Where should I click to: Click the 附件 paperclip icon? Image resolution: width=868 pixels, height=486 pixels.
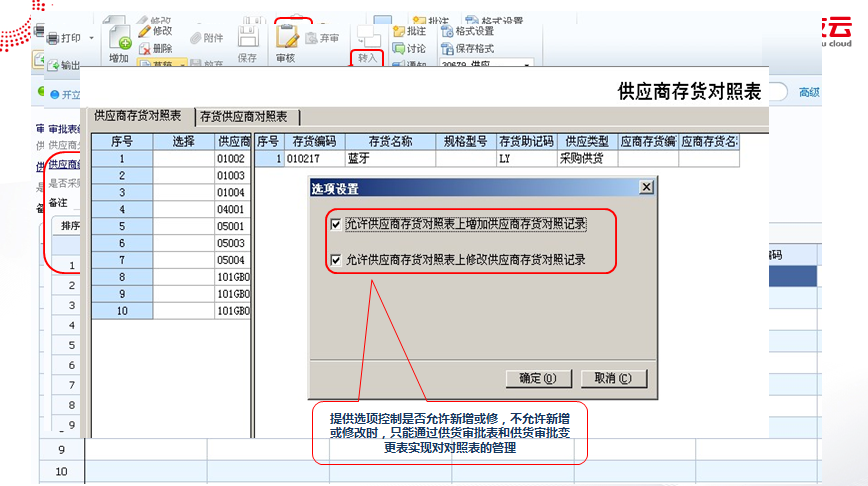195,38
